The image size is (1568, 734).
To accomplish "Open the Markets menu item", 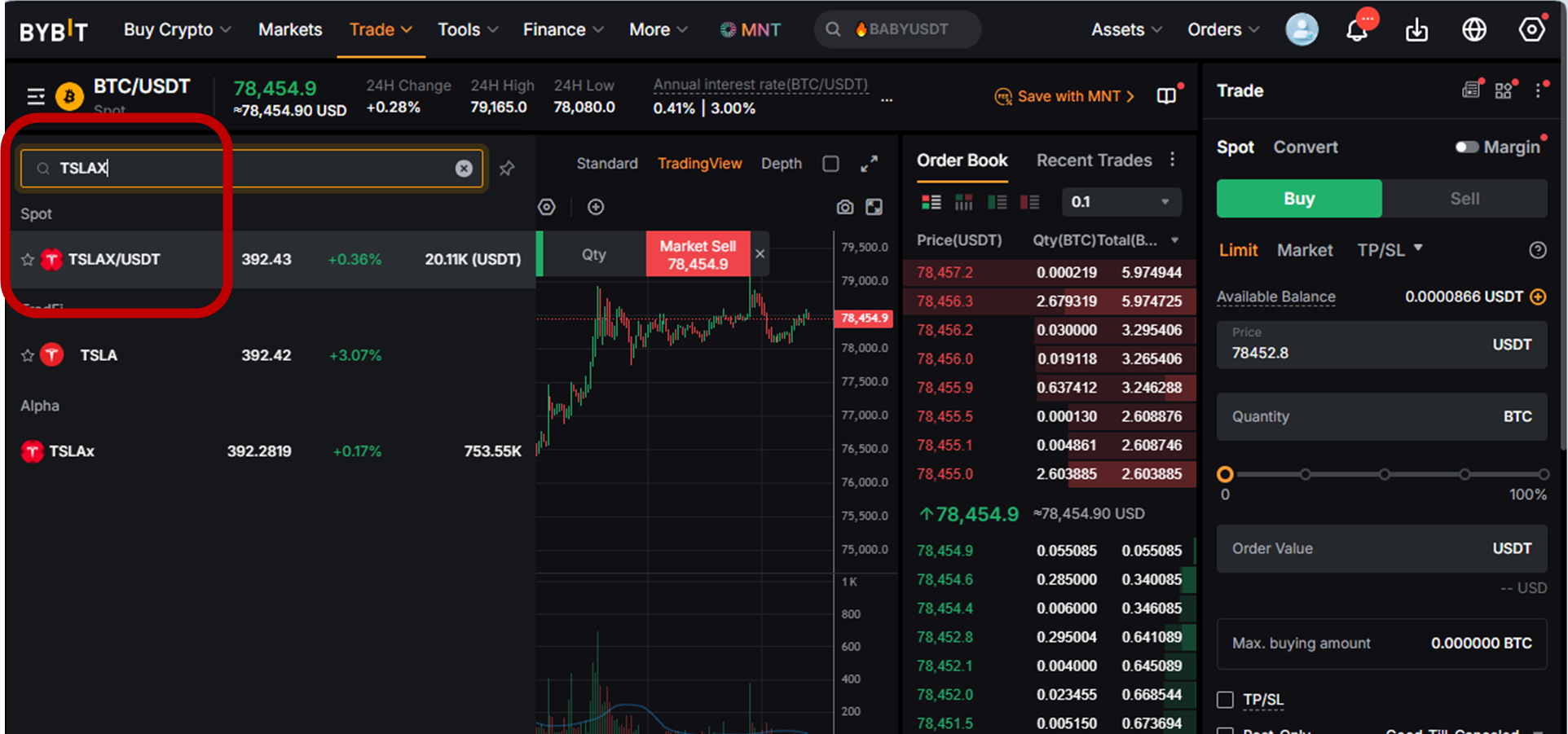I will (x=290, y=30).
